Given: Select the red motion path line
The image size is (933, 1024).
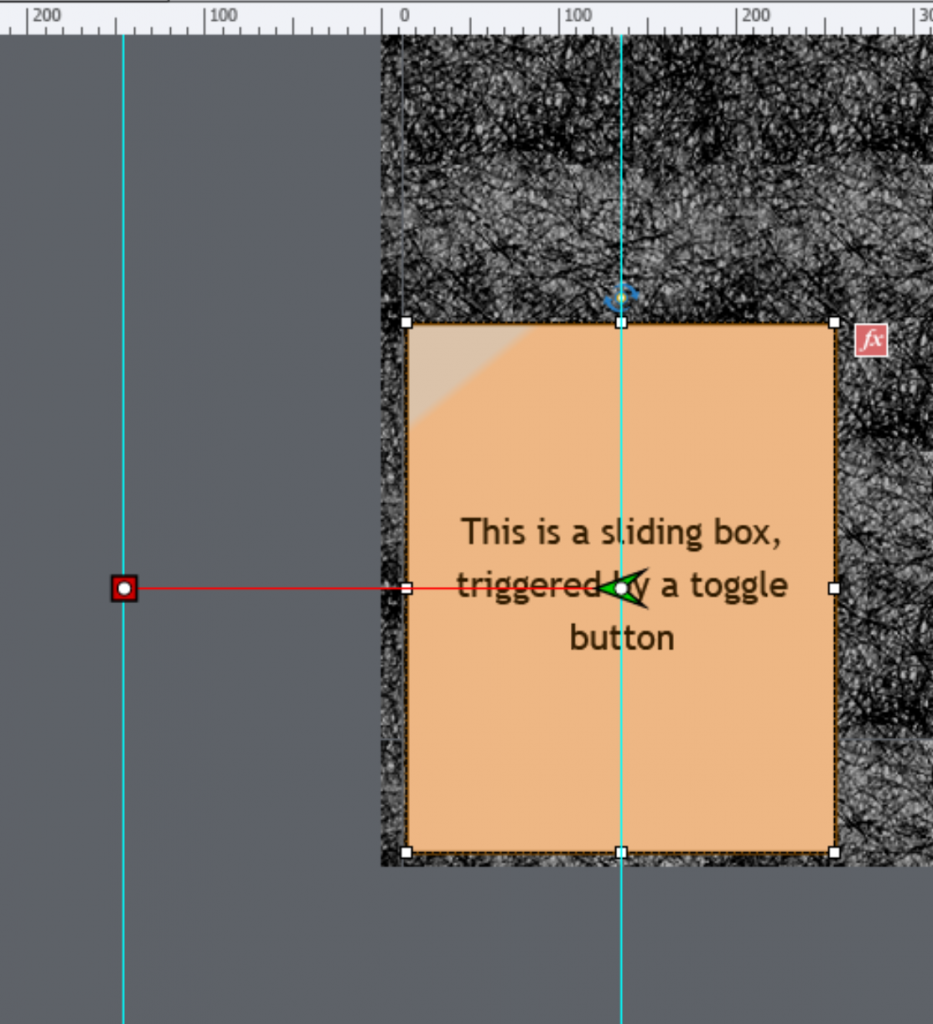Looking at the screenshot, I should pos(270,588).
